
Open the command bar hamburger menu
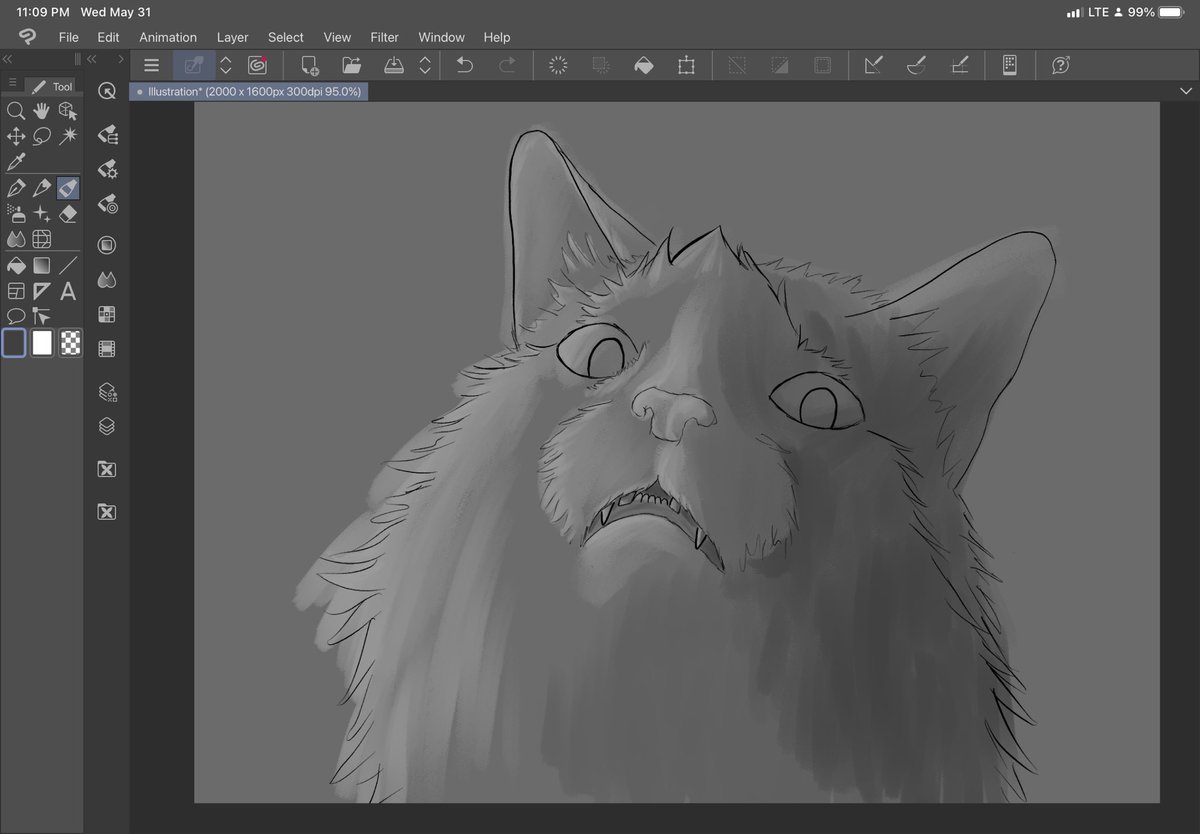(152, 65)
